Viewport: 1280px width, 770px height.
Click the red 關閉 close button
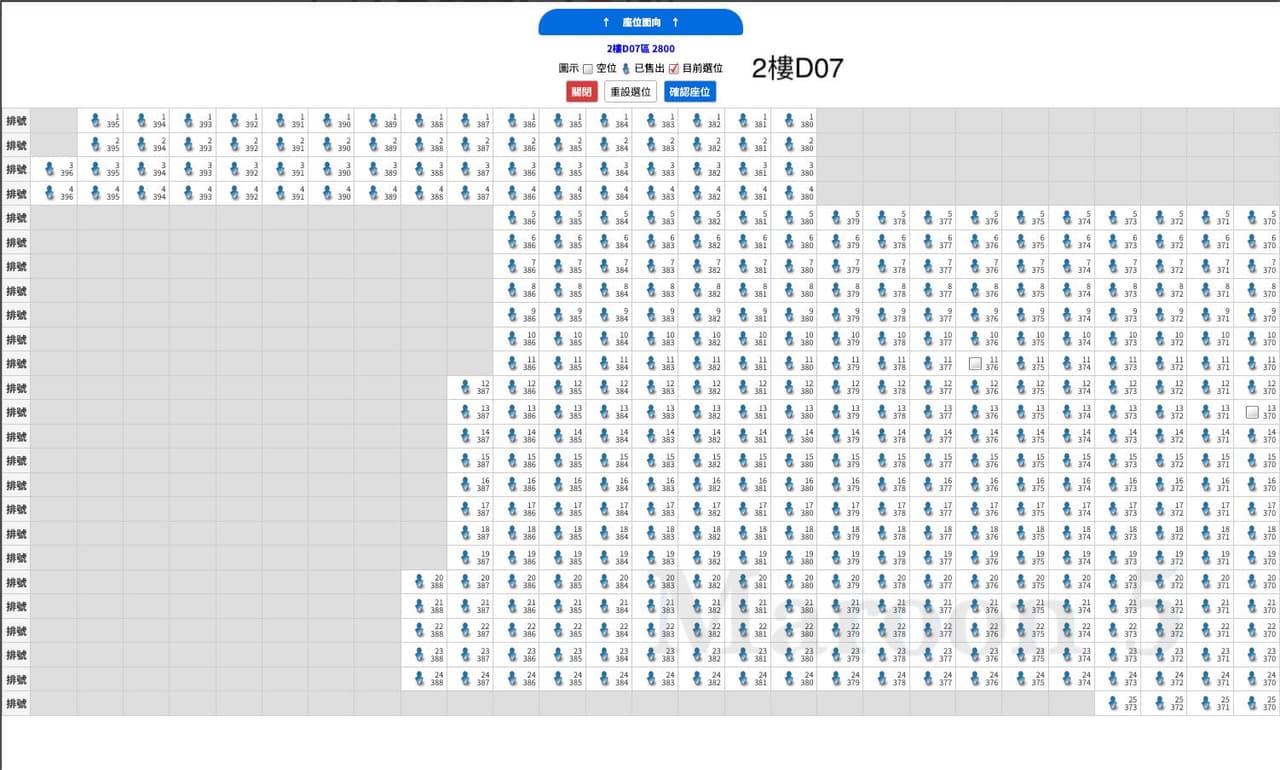click(x=582, y=92)
